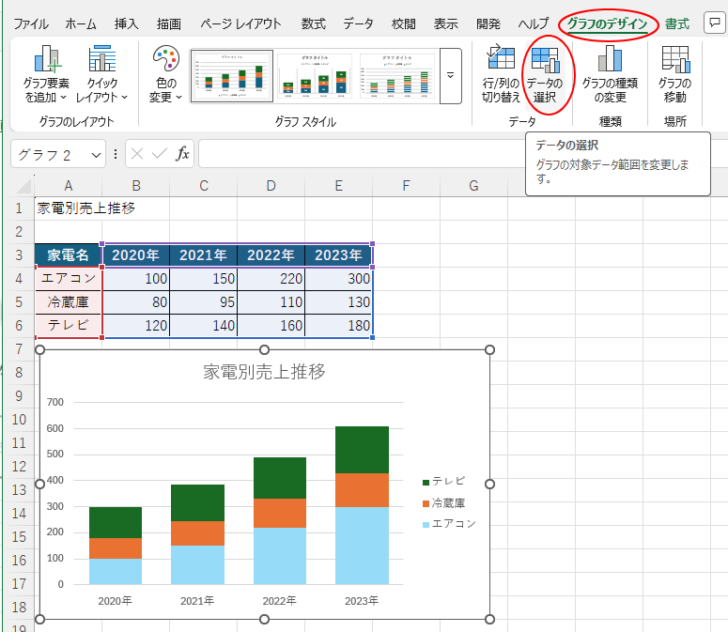Click the light blue エアコン segment of 2023年 bar

[x=361, y=545]
